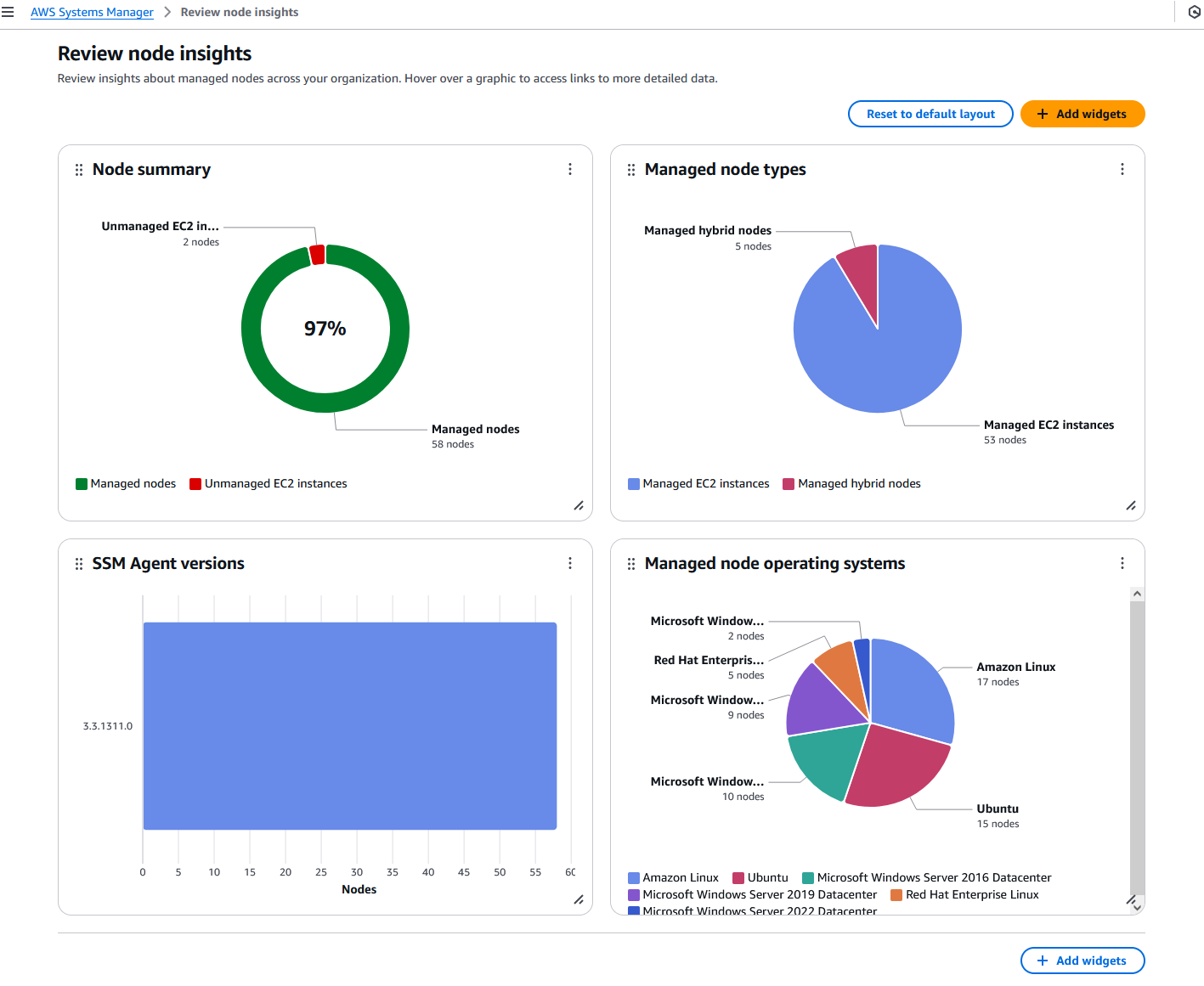The image size is (1204, 986).
Task: Open the hamburger navigation menu
Action: pyautogui.click(x=8, y=12)
